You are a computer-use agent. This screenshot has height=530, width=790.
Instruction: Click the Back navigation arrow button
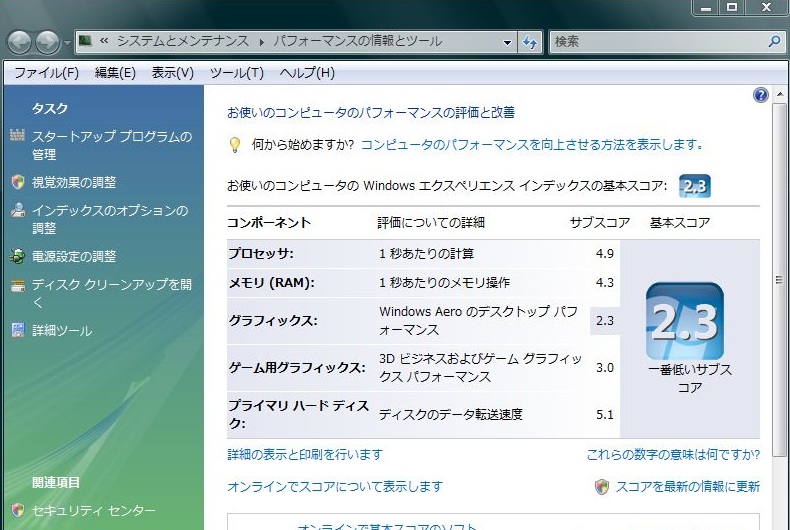(x=19, y=42)
